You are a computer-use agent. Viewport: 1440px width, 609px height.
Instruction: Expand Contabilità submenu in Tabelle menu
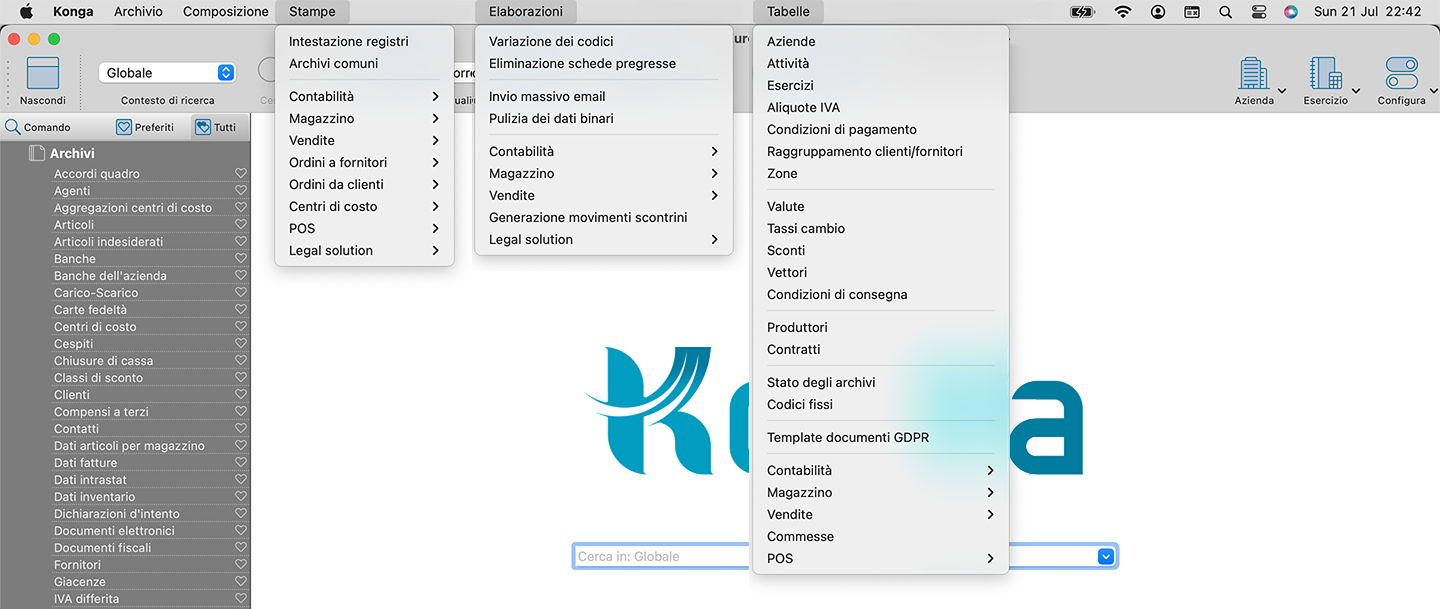tap(880, 470)
